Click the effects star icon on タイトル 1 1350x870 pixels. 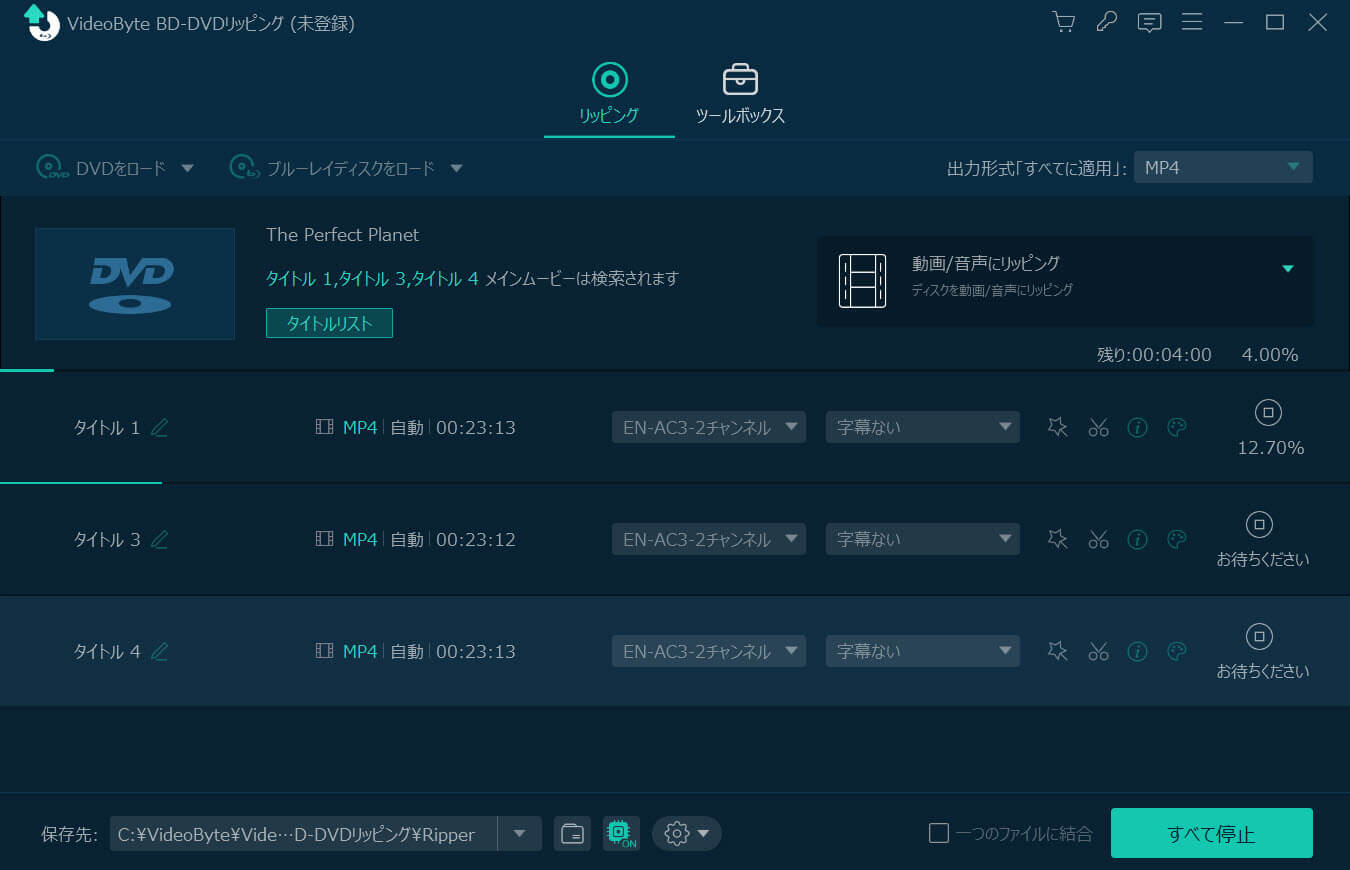1057,427
